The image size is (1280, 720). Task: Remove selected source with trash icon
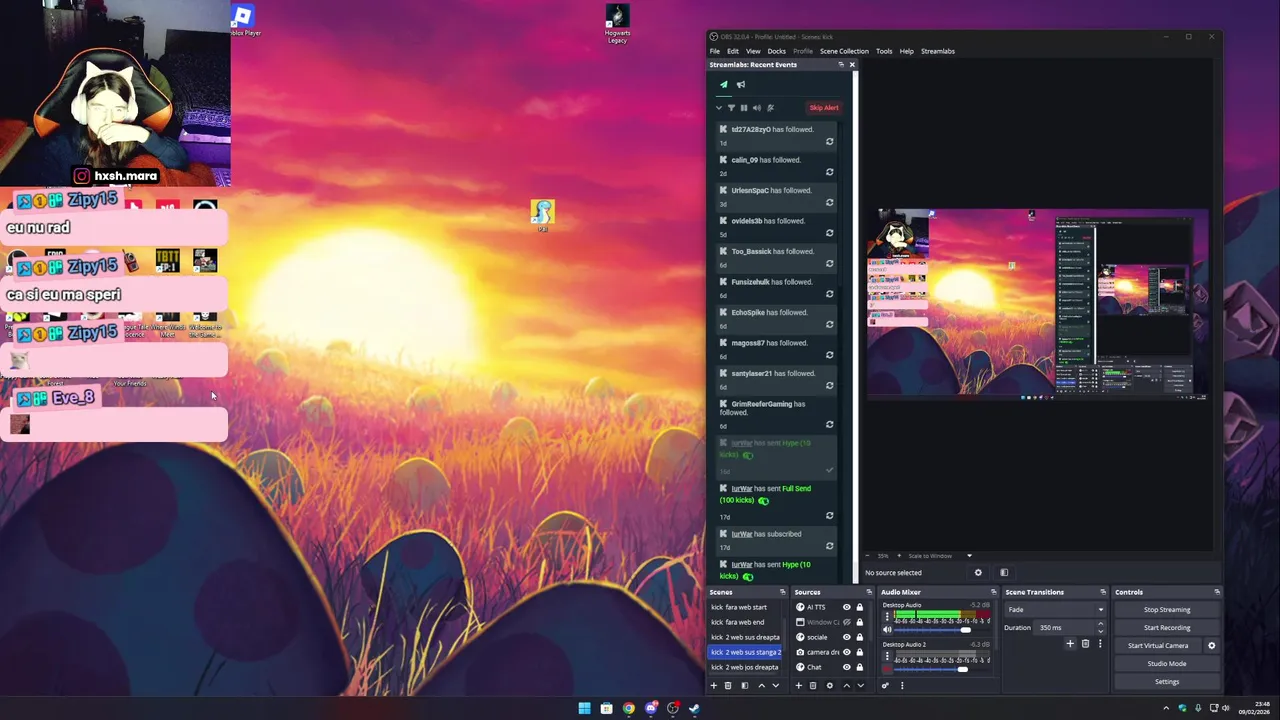(x=813, y=686)
